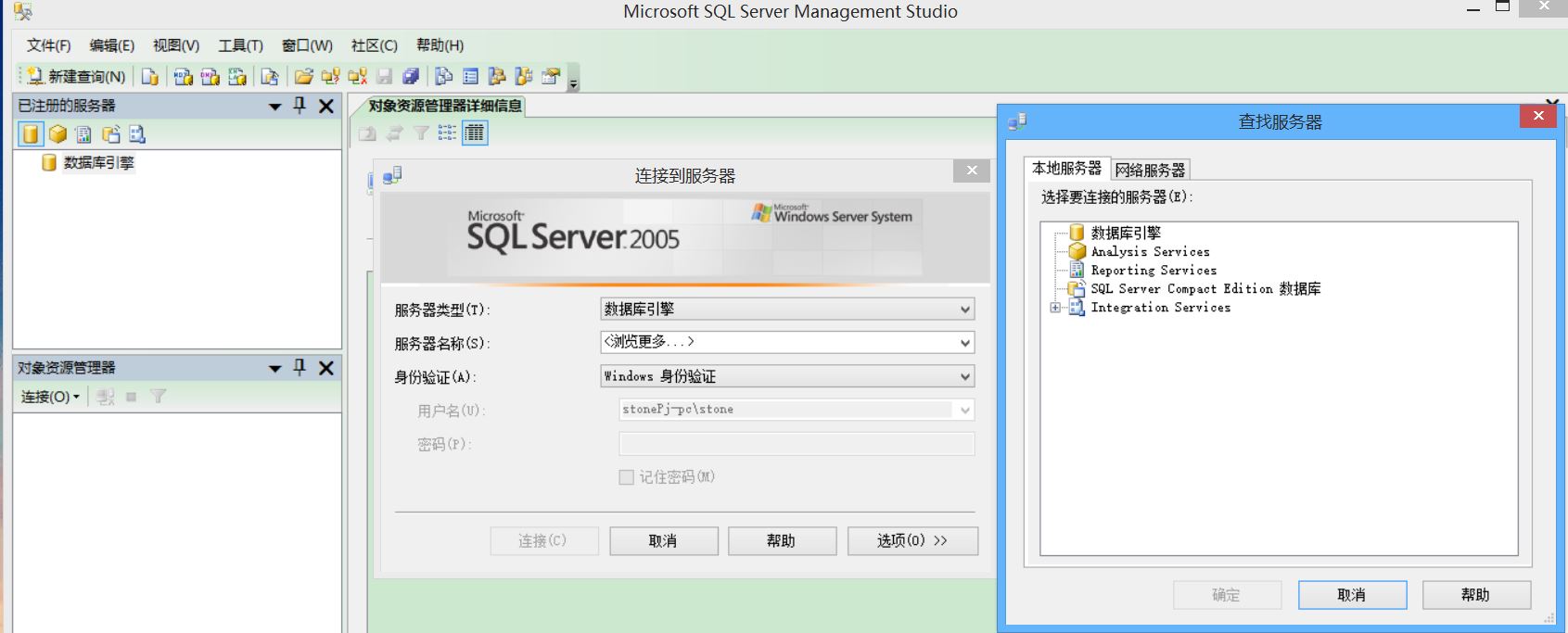This screenshot has height=633, width=1568.
Task: Switch details pane to List view
Action: [447, 133]
